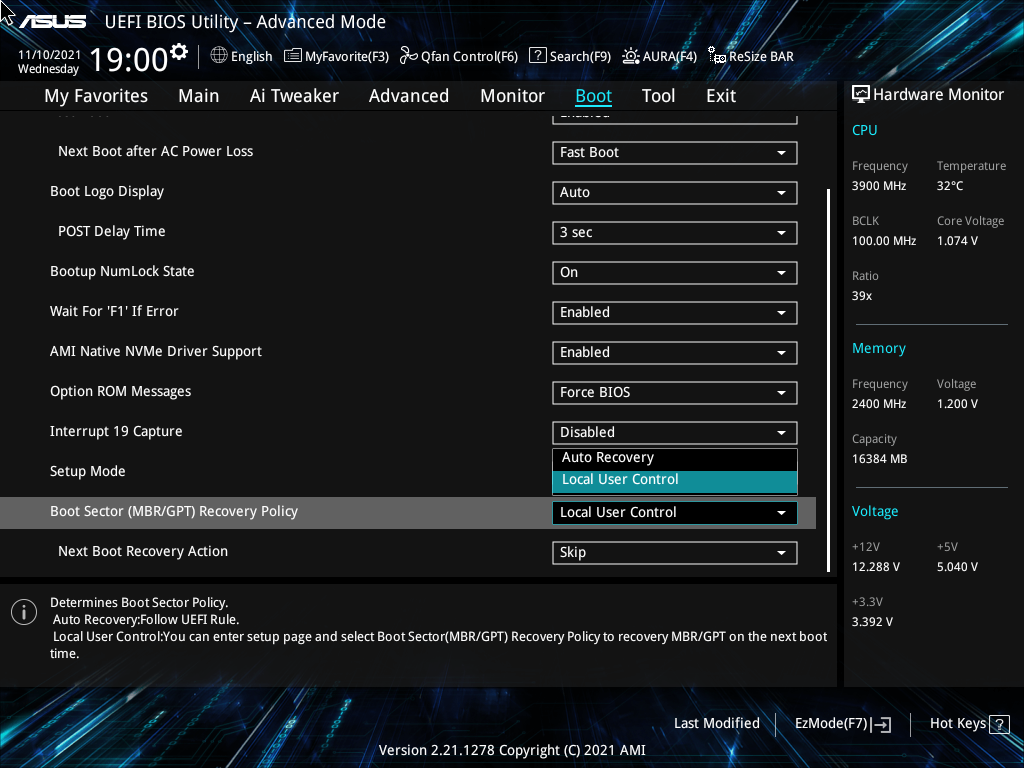Click the ReSize BAR icon
1024x768 pixels.
717,56
